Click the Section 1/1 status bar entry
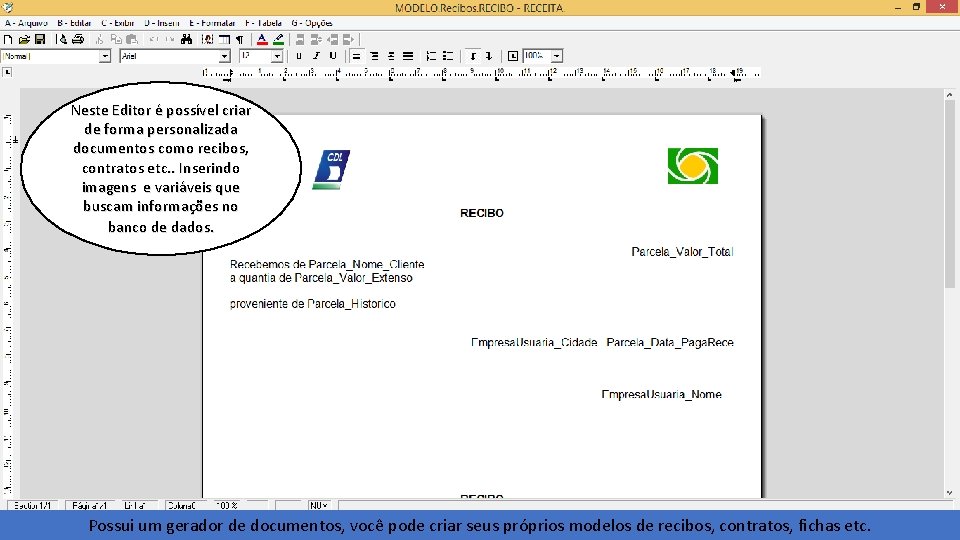Screen dimensions: 960x540 32,506
